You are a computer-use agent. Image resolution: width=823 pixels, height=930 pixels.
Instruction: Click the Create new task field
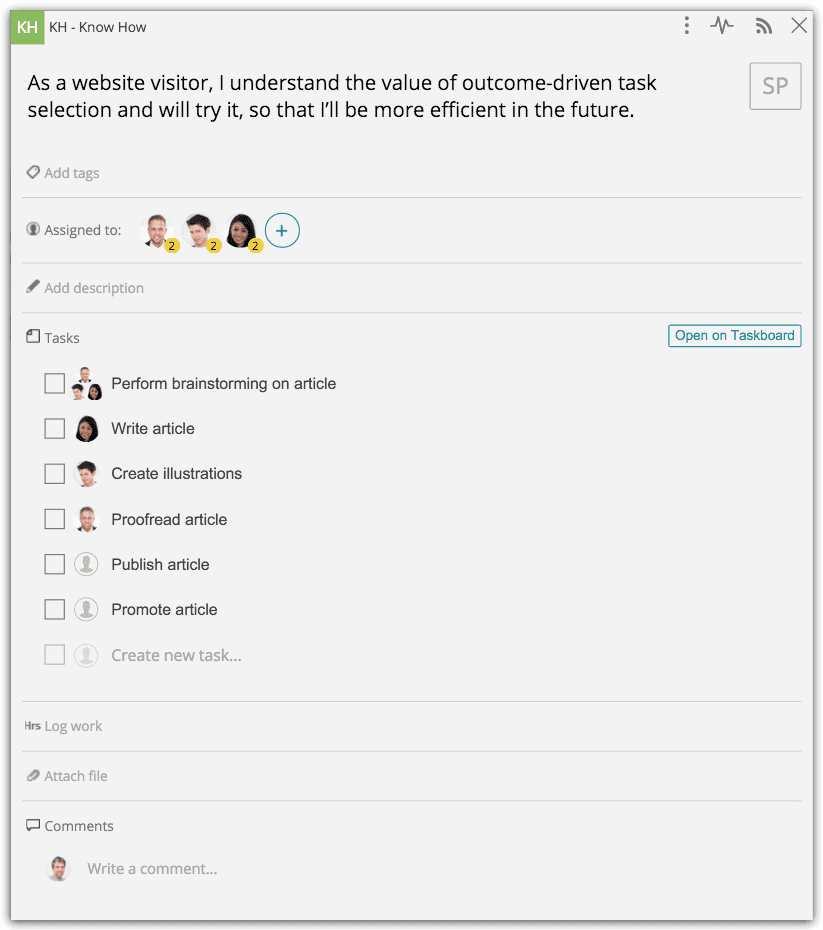176,655
